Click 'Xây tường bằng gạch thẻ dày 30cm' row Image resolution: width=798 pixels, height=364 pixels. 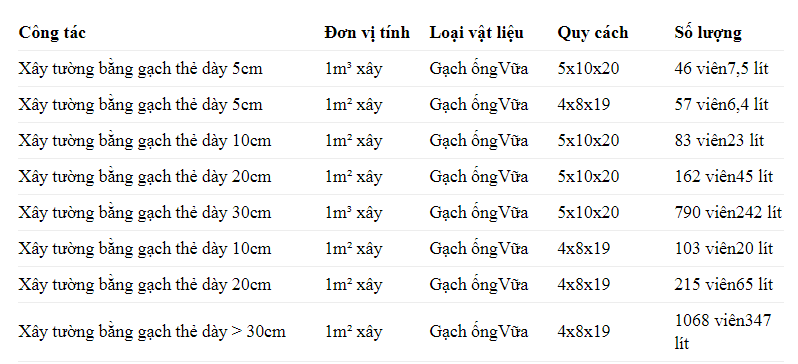pos(401,212)
